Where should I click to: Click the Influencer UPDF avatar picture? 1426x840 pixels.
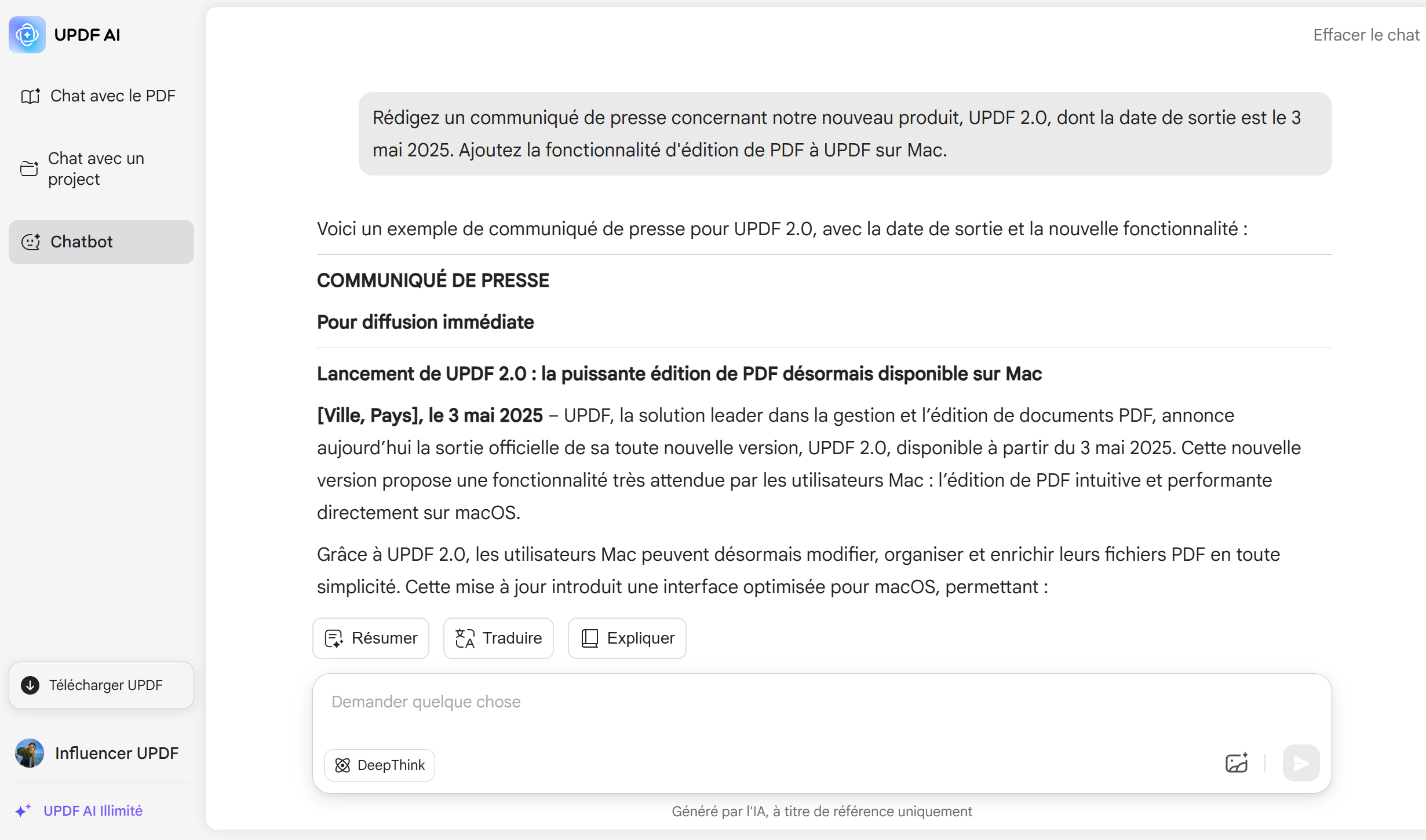(x=30, y=753)
